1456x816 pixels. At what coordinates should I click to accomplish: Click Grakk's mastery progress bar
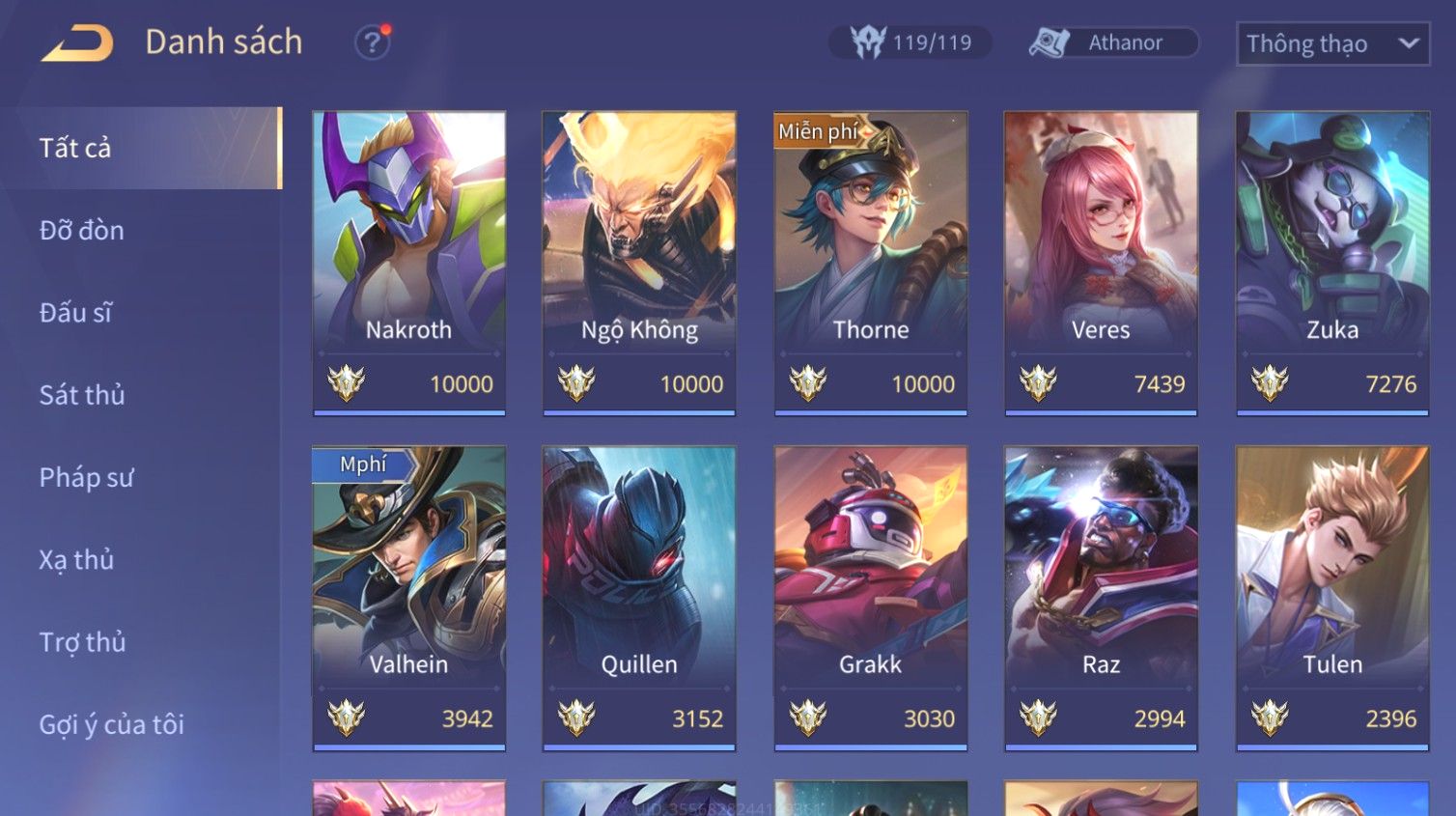point(870,746)
